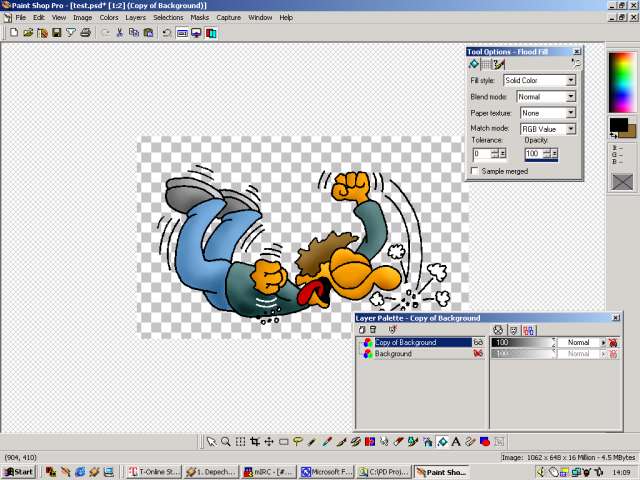Toggle the Tool Options roll-up arrow

point(576,63)
